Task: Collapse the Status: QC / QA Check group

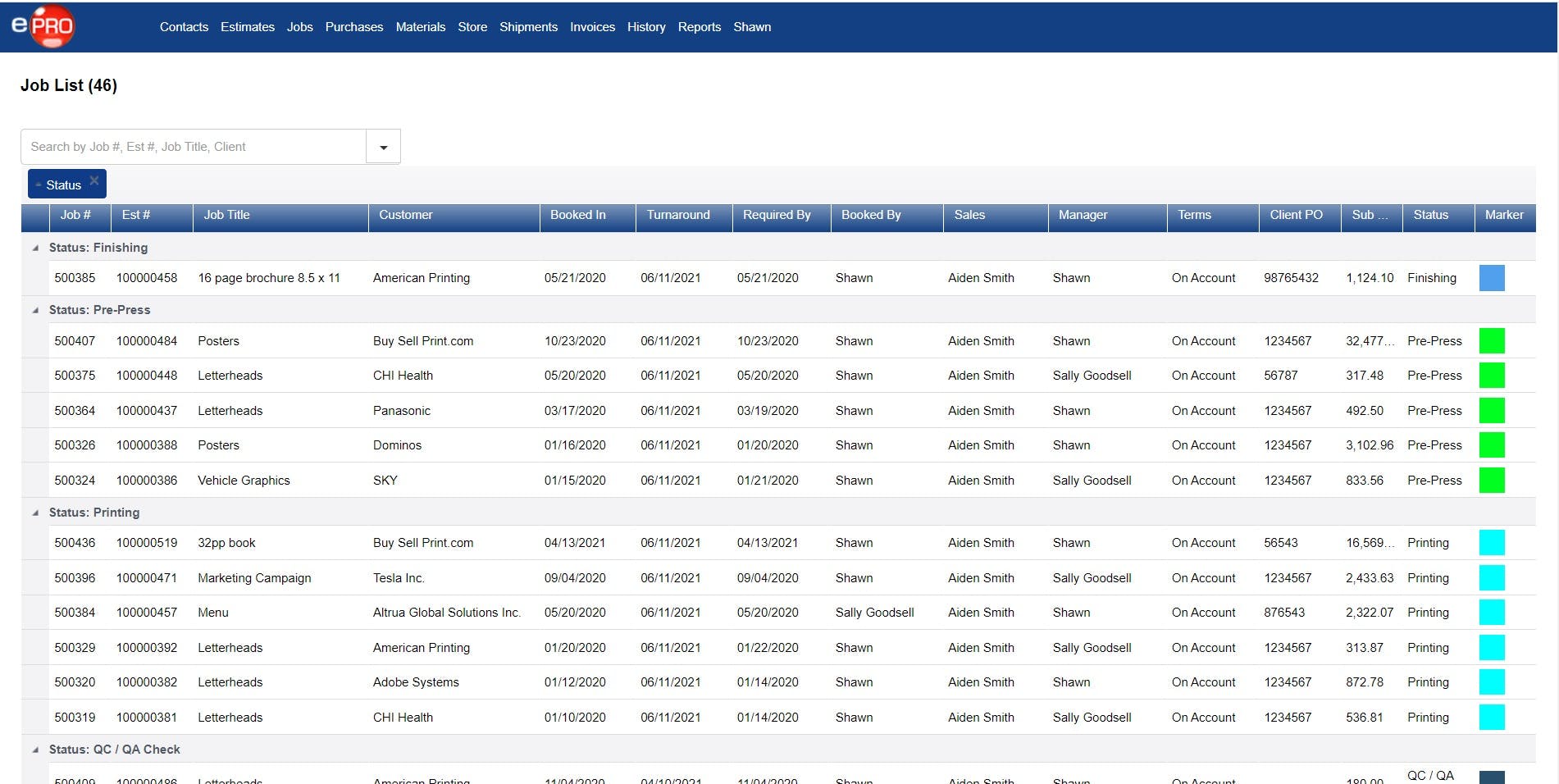Action: pos(35,750)
